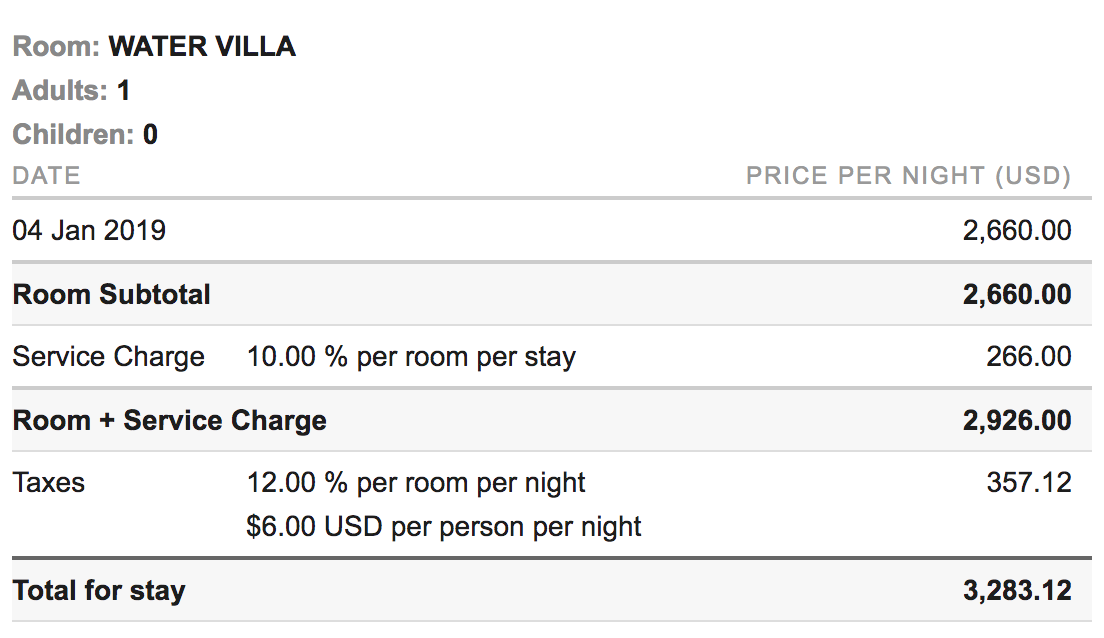Click the Total for stay label
The image size is (1104, 638).
pos(99,591)
